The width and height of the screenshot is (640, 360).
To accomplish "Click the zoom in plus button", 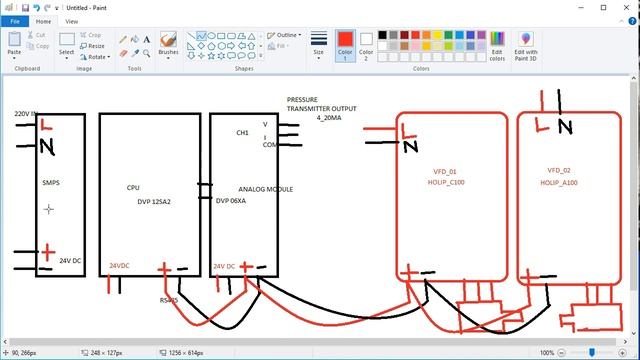I will [622, 353].
